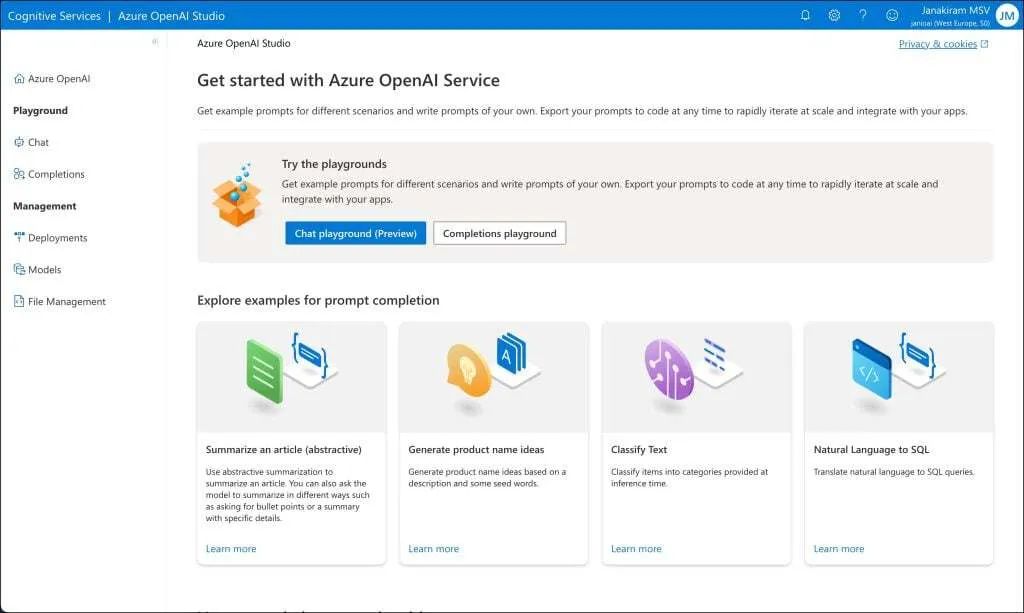The image size is (1024, 613).
Task: Open the settings gear icon
Action: pos(834,15)
